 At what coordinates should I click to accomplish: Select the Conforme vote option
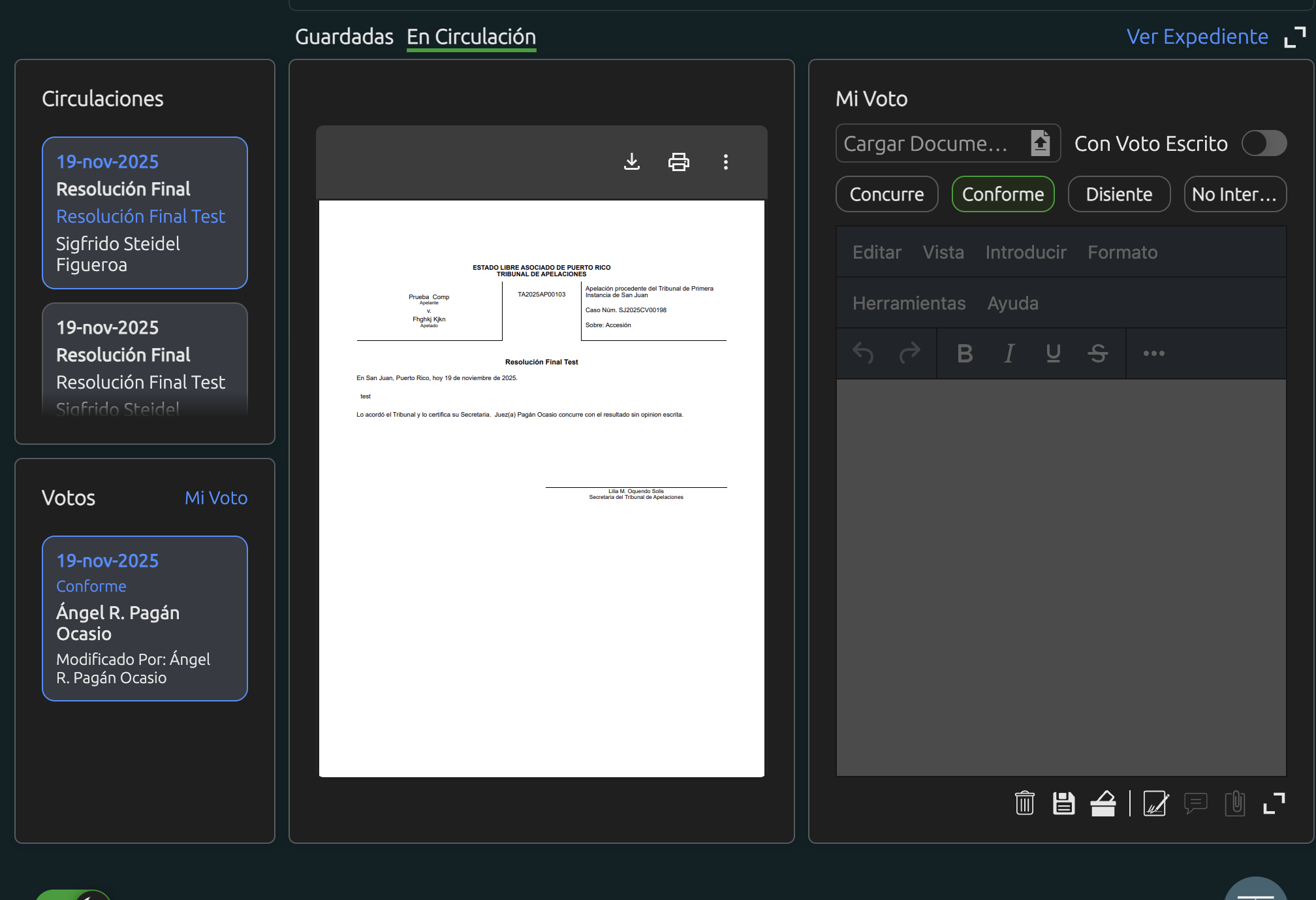point(1003,194)
